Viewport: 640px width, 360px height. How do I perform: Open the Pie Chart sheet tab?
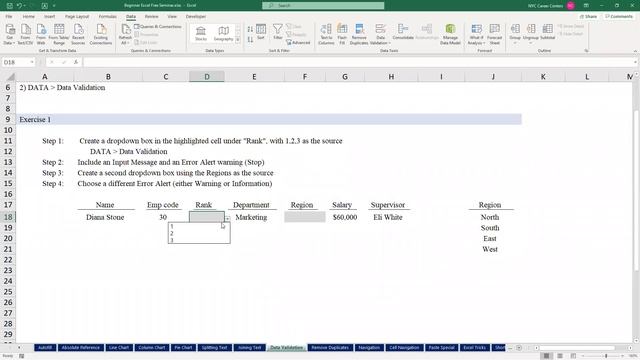pos(183,348)
